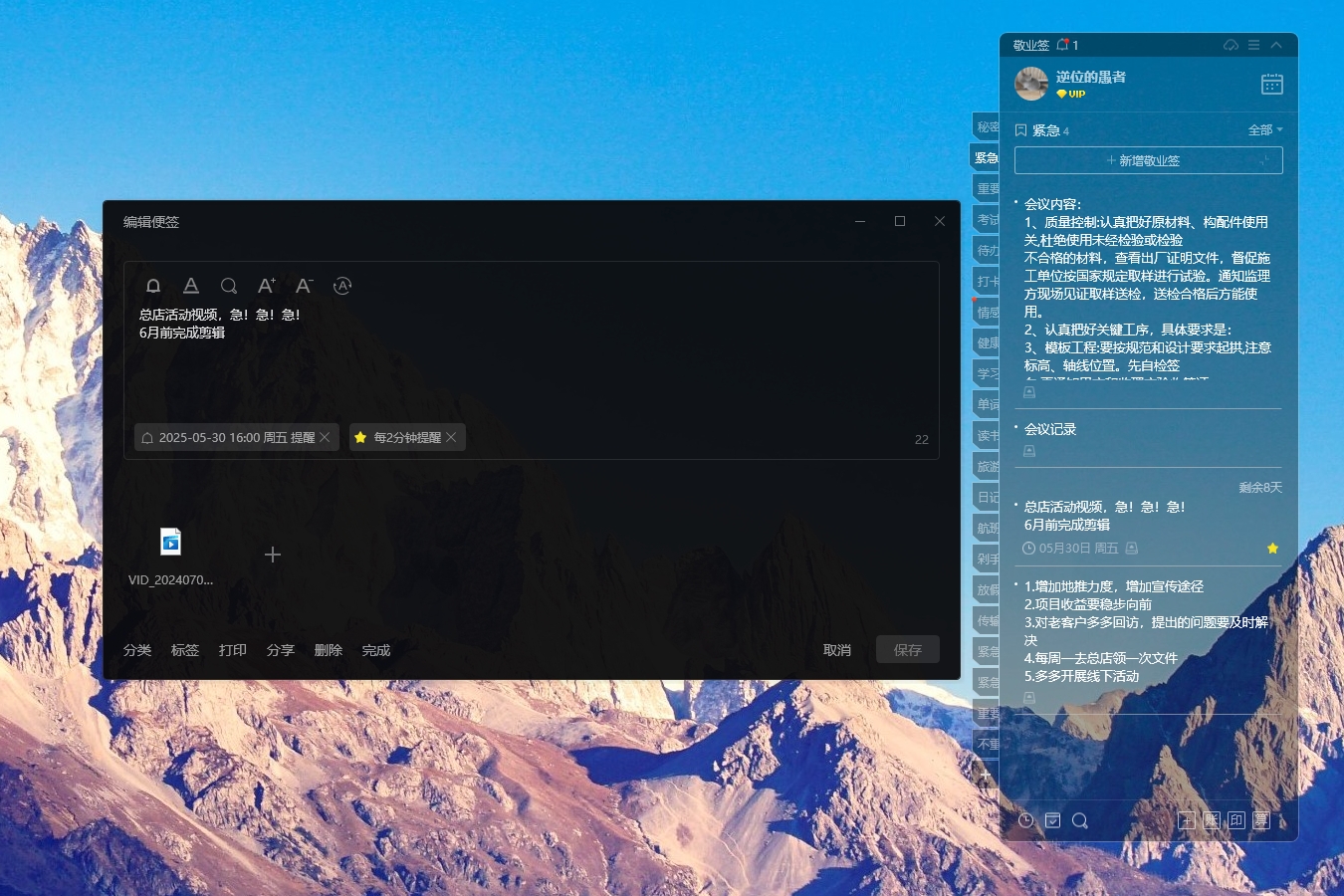Expand the 全部 filter dropdown

point(1265,130)
